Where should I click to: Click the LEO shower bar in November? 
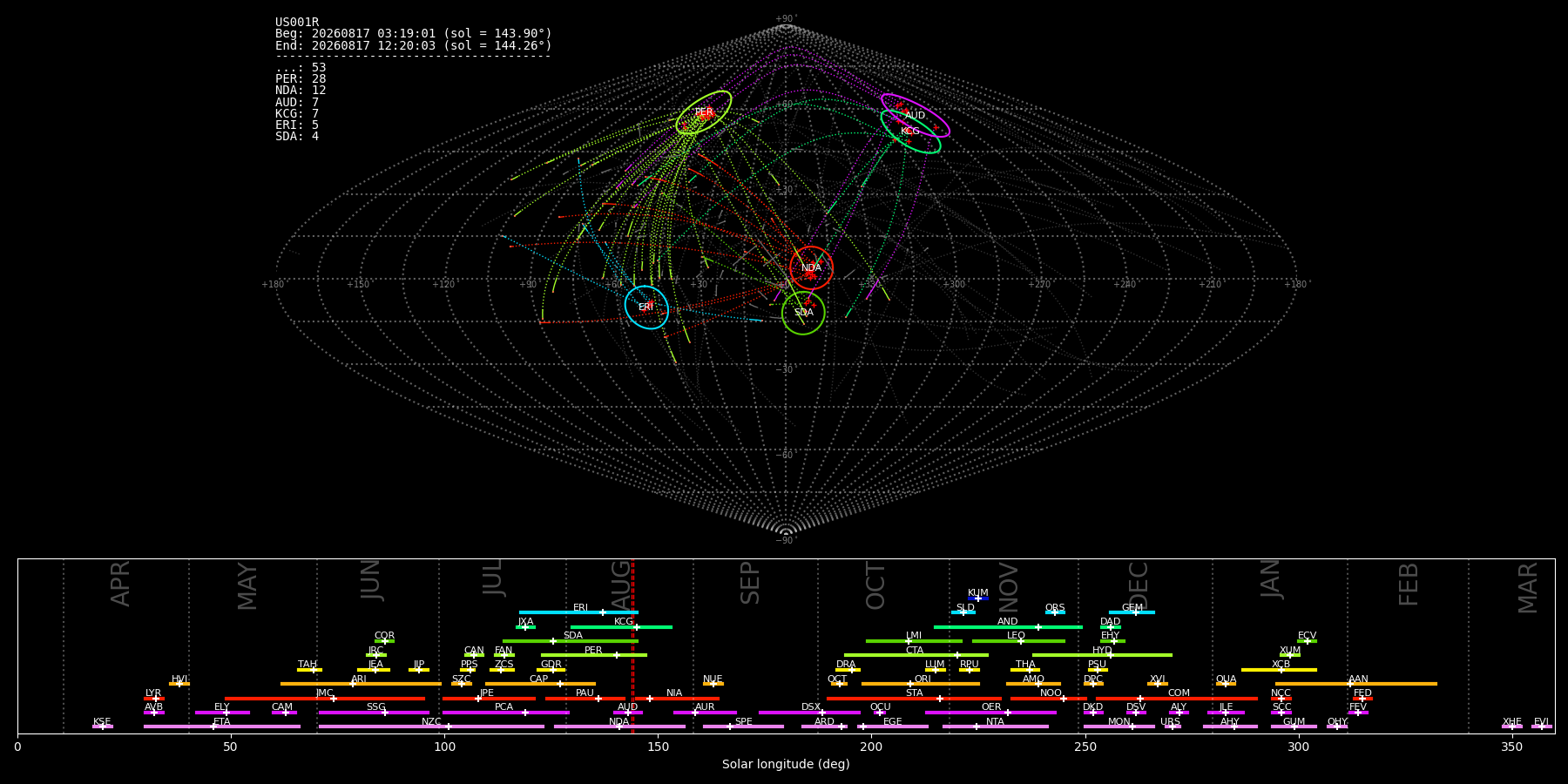(x=1018, y=641)
